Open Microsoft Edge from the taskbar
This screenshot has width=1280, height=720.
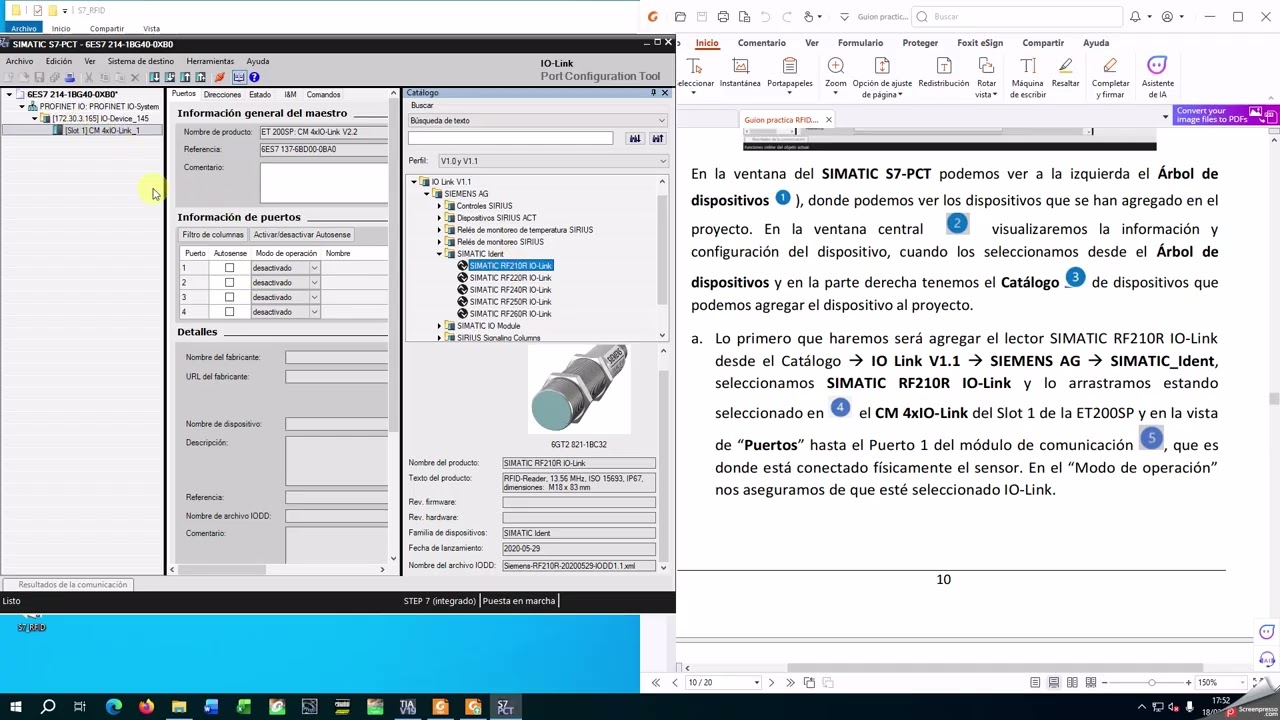[114, 707]
